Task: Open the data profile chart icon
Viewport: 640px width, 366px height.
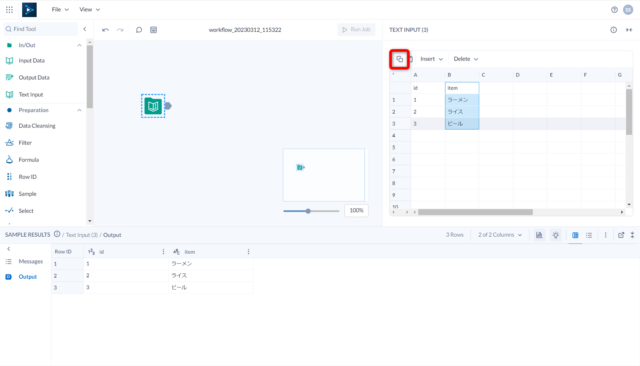Action: click(x=539, y=235)
